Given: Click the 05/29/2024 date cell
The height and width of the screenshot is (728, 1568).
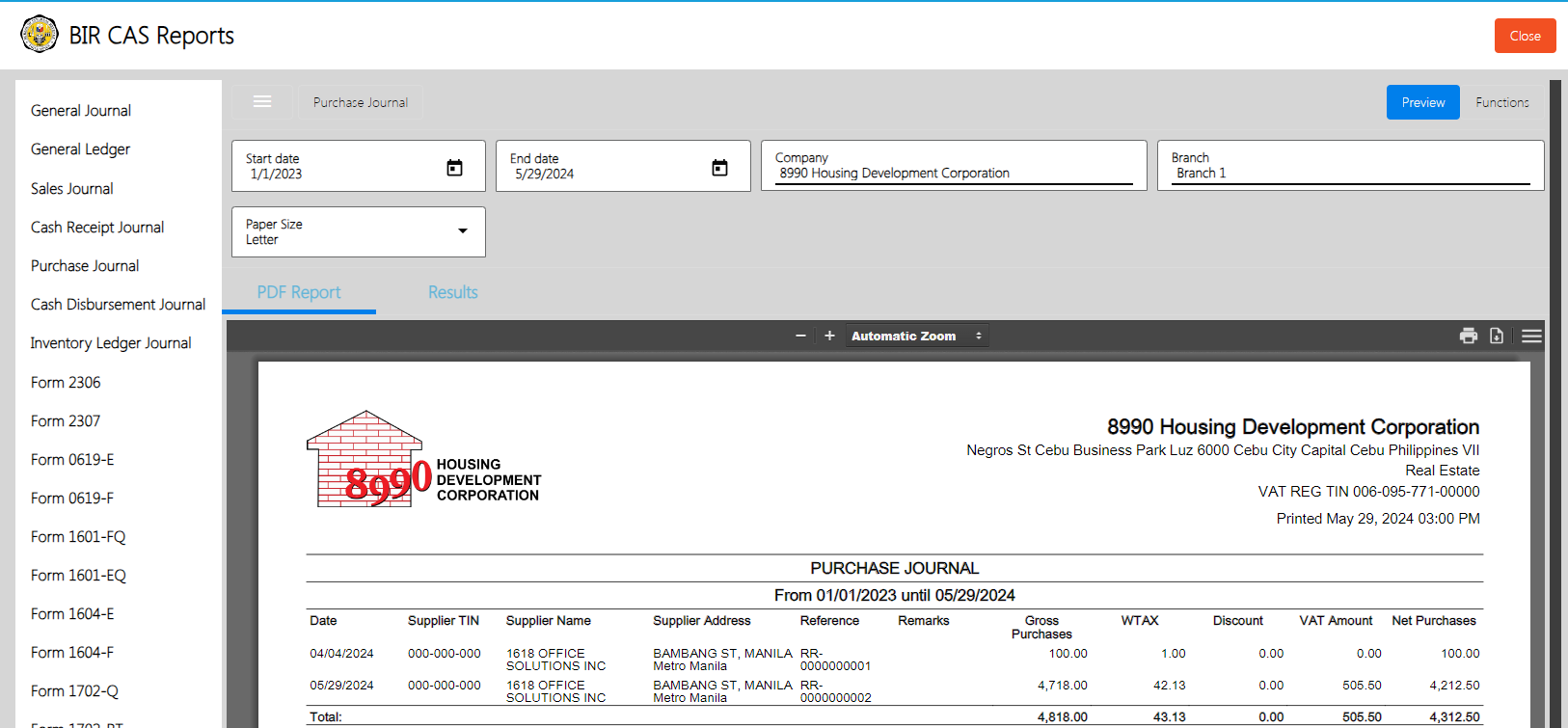Looking at the screenshot, I should click(x=341, y=686).
